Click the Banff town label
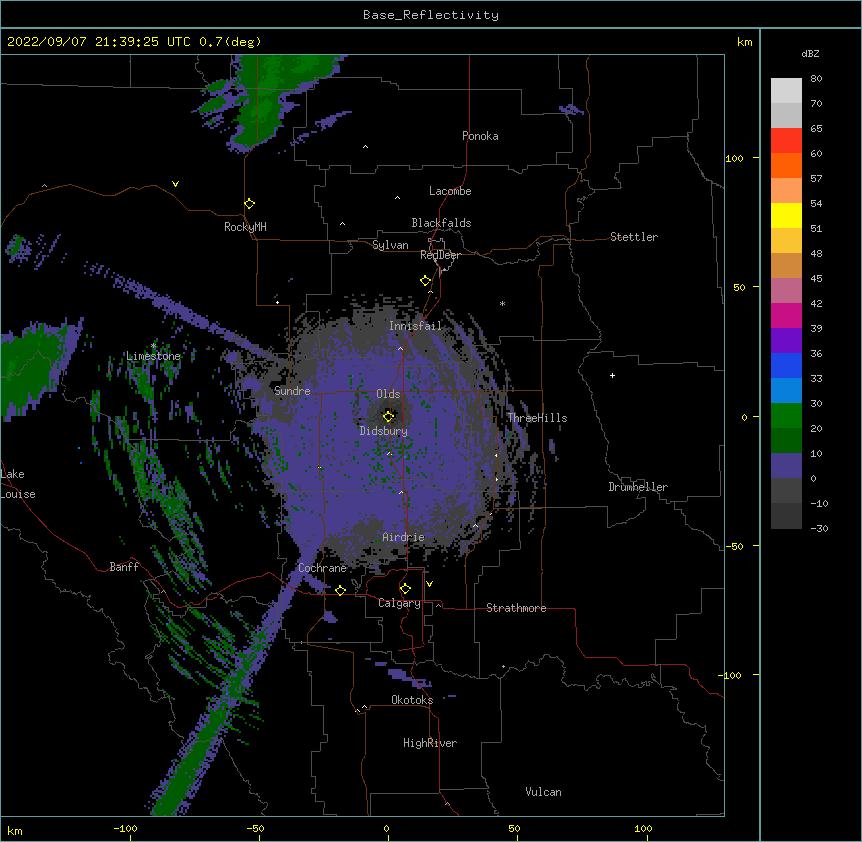The width and height of the screenshot is (862, 842). pyautogui.click(x=124, y=567)
